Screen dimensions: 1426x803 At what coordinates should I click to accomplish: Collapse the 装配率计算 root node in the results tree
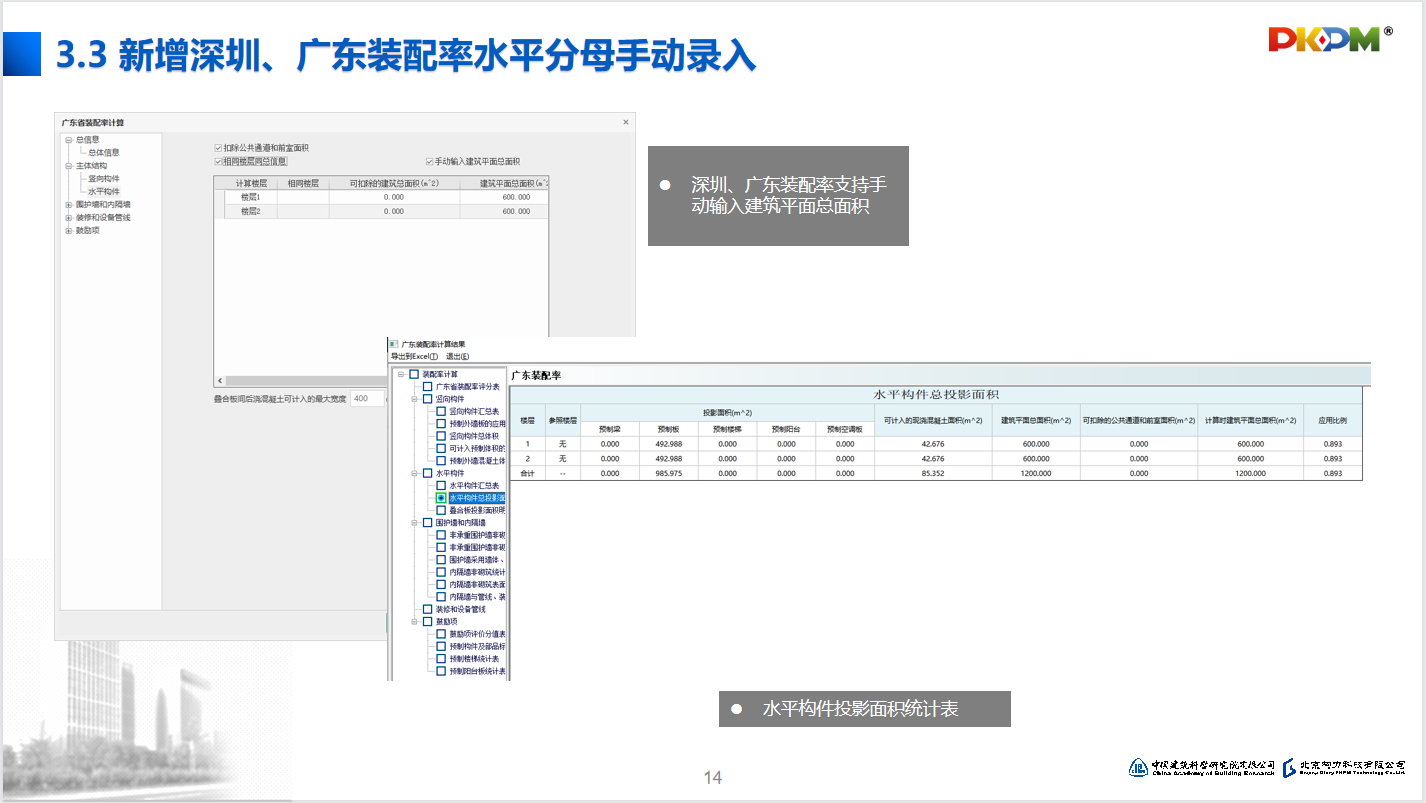(x=401, y=374)
